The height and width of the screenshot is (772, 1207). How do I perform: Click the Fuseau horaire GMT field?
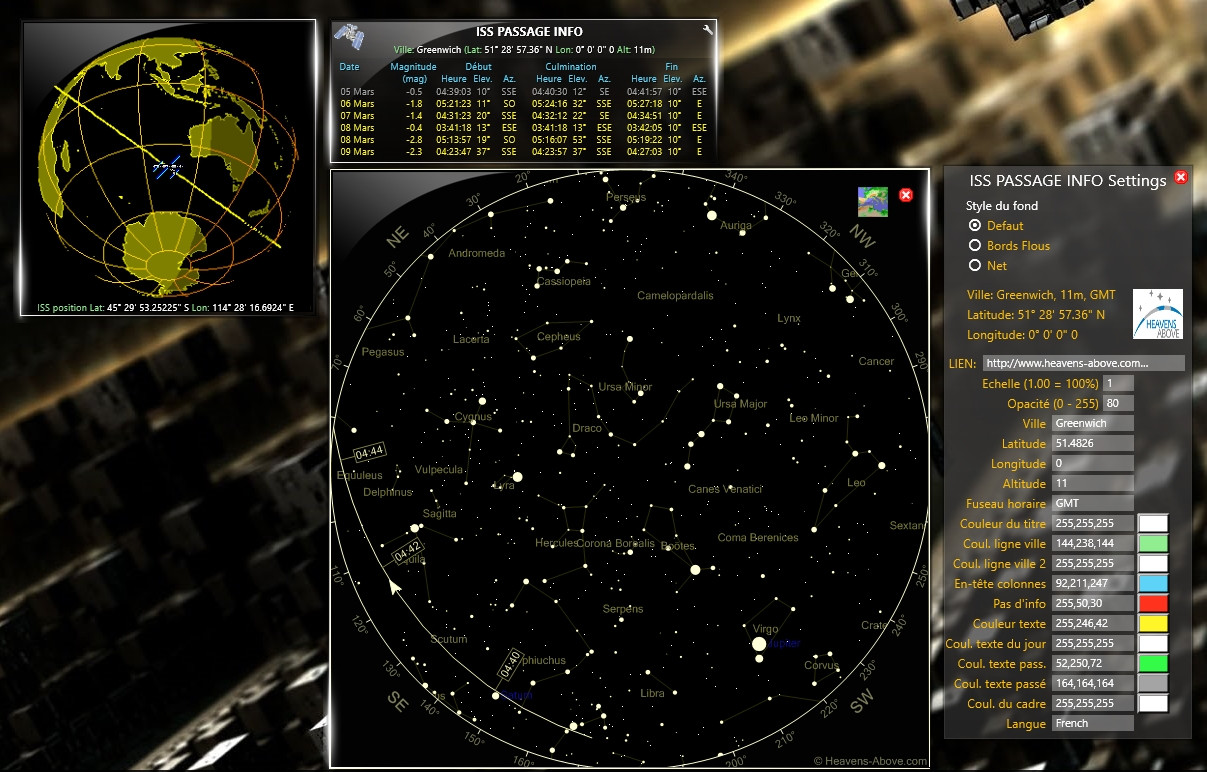coord(1093,503)
